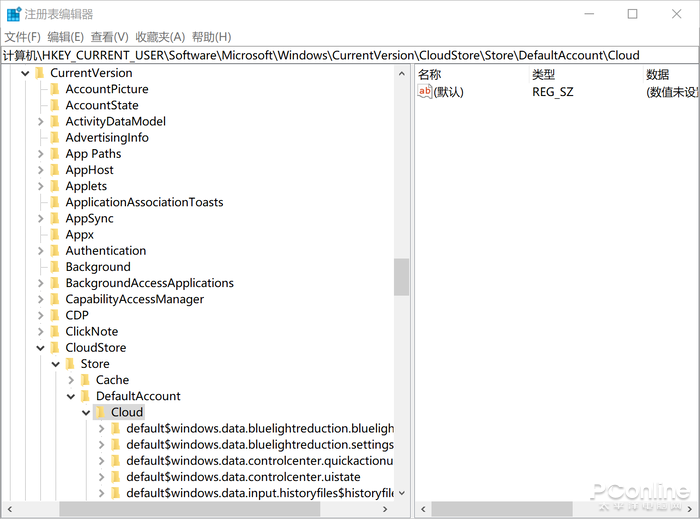Expand the ClickNote key

(41, 332)
